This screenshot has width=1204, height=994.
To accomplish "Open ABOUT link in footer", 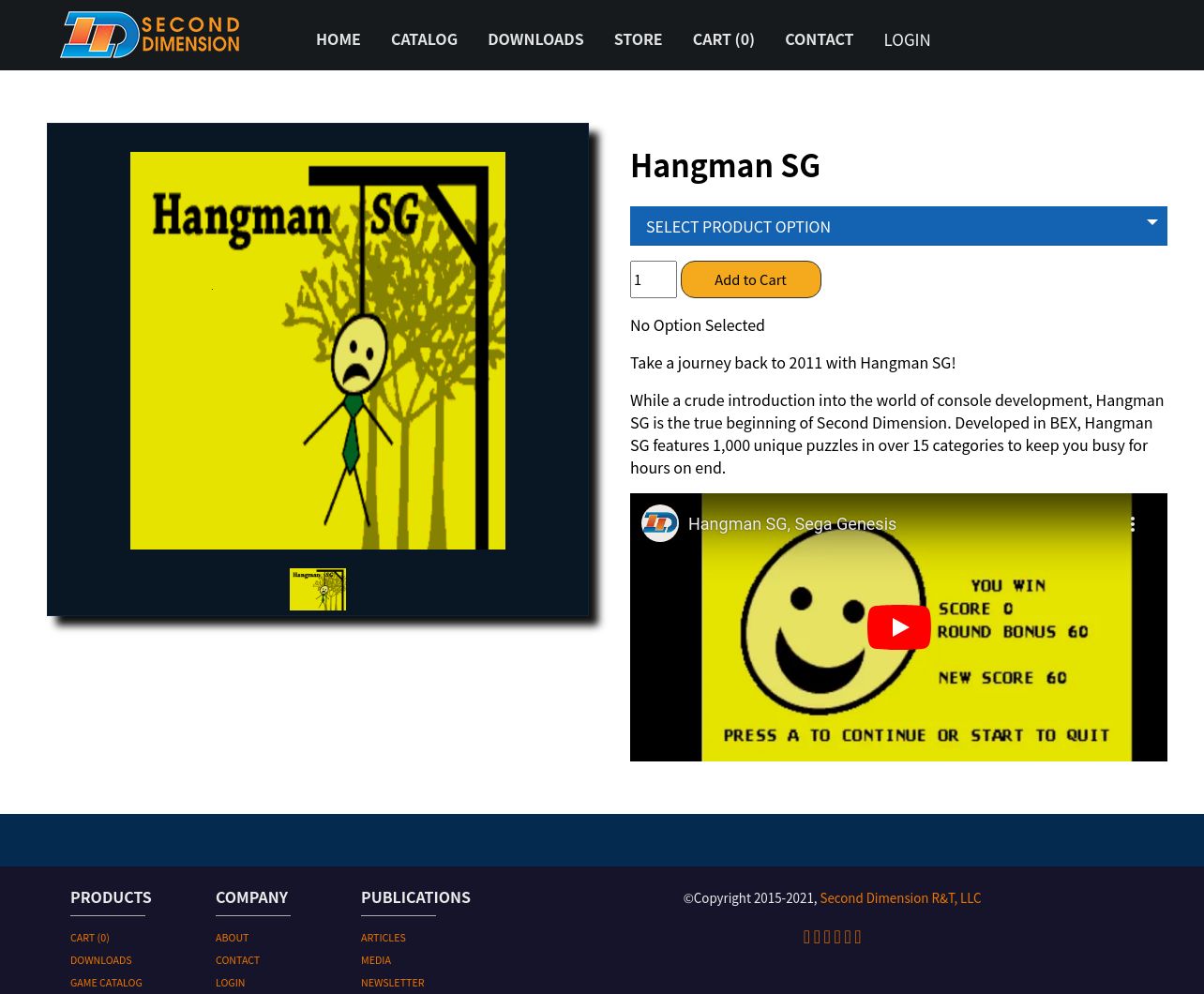I will coord(233,938).
